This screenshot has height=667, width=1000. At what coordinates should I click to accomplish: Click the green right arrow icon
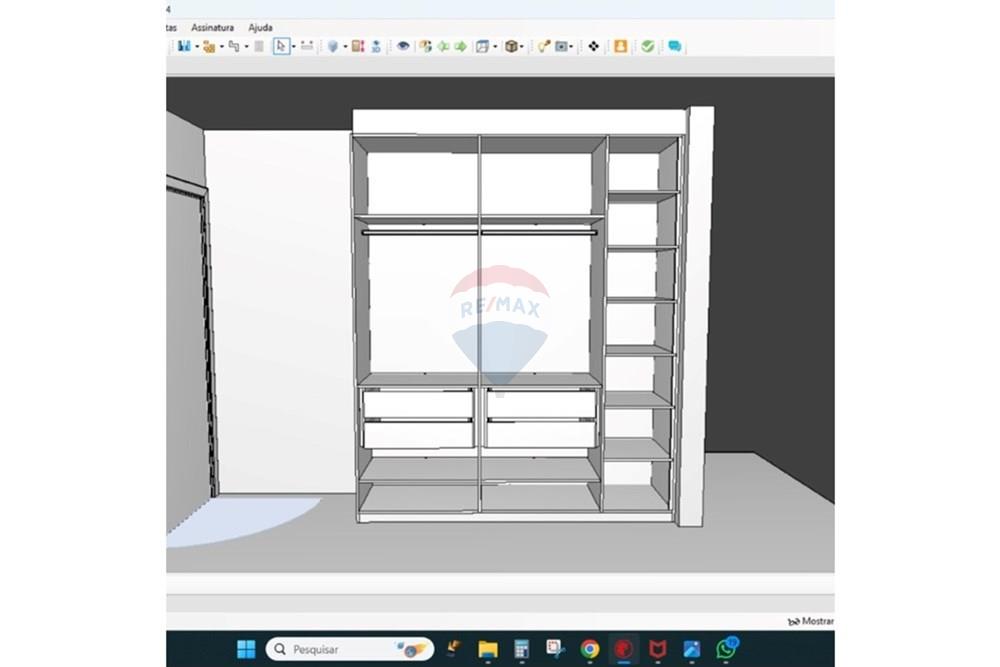click(460, 46)
